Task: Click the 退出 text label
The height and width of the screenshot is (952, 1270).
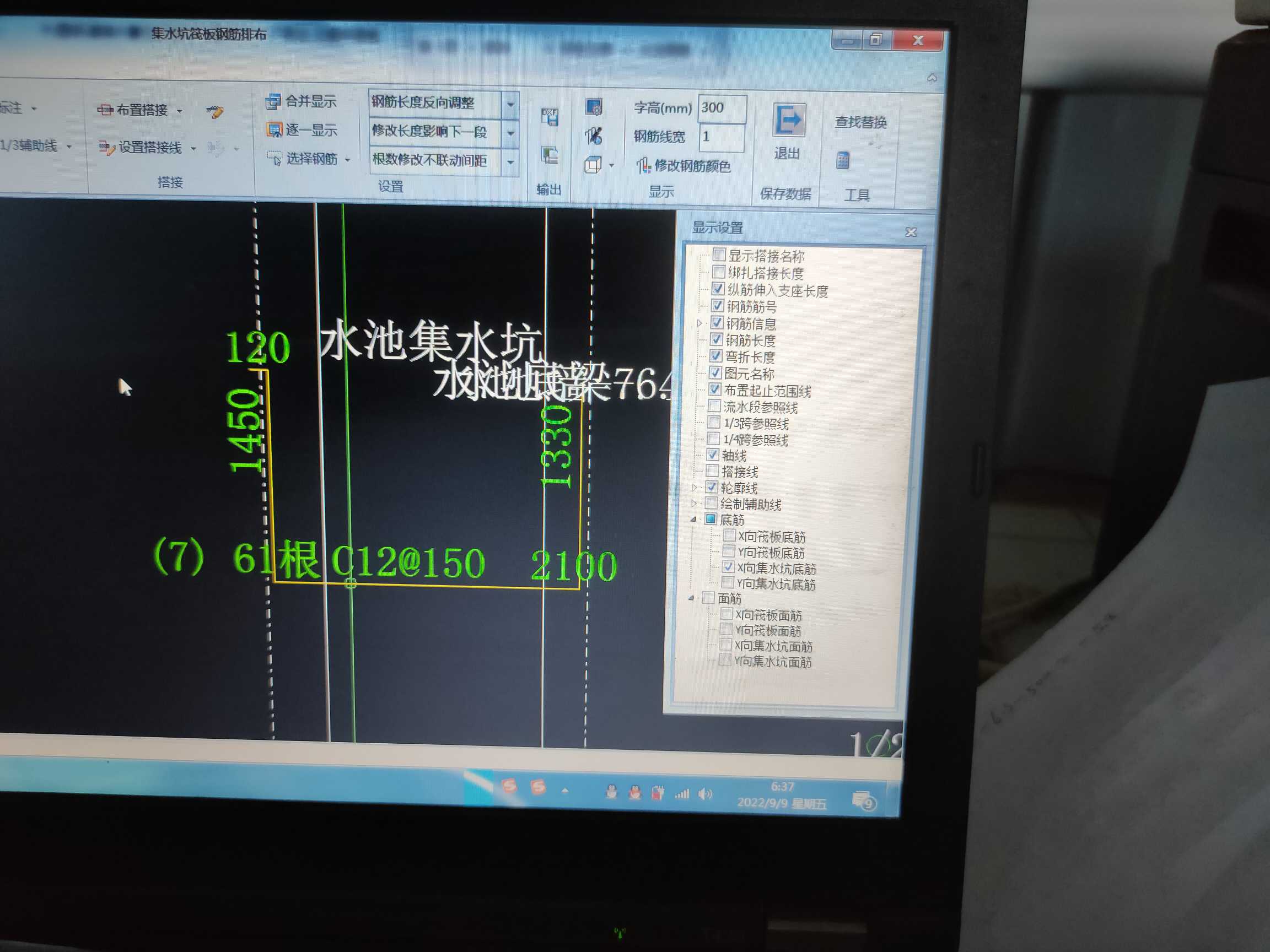Action: pyautogui.click(x=787, y=153)
